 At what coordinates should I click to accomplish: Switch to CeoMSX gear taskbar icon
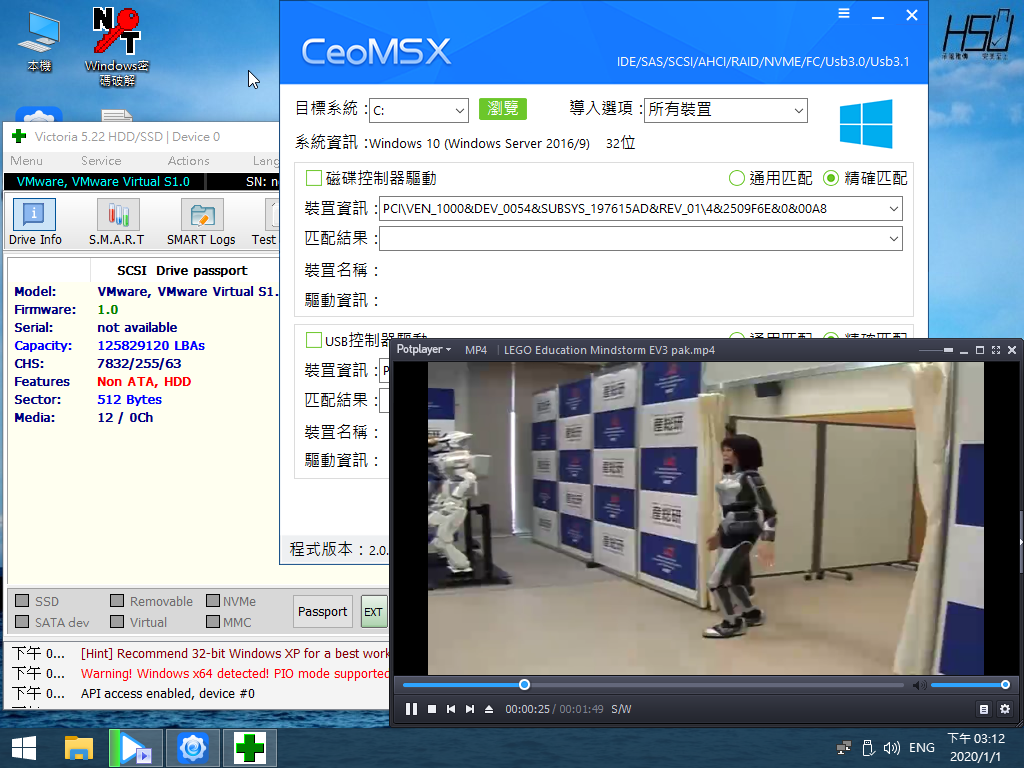193,748
